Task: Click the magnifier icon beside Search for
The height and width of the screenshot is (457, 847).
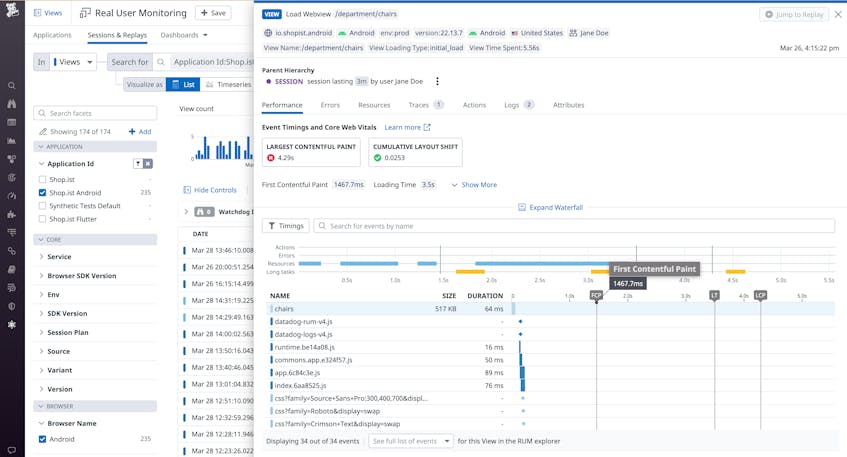Action: tap(160, 62)
